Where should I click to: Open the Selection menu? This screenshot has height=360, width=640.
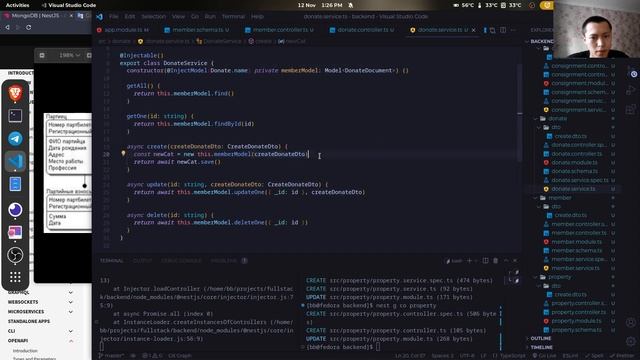click(x=153, y=17)
